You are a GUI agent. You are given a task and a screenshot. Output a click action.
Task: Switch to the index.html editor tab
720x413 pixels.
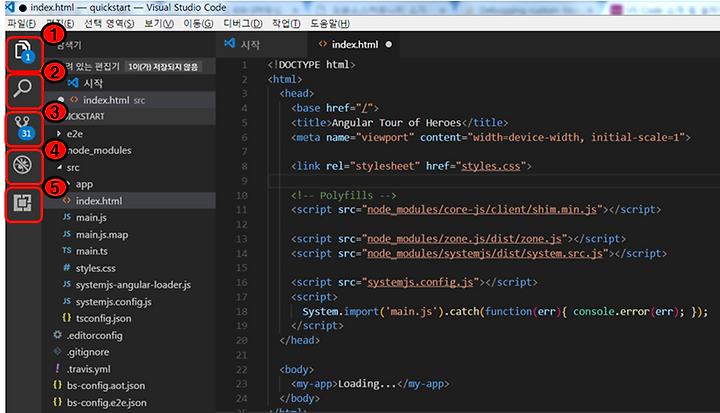click(x=354, y=45)
